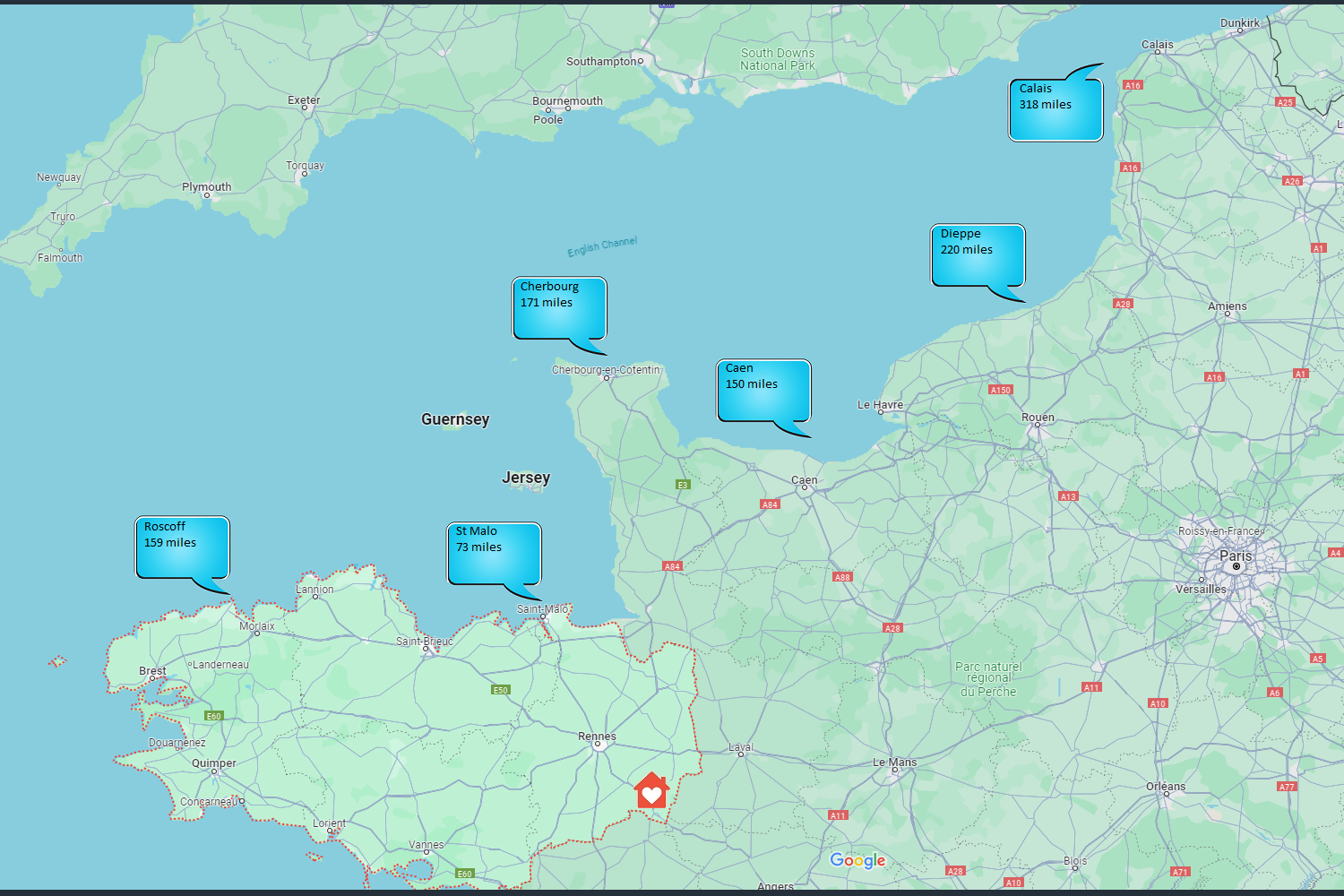Click the A25 road shield near Dunkirk
The height and width of the screenshot is (896, 1344).
(1285, 102)
